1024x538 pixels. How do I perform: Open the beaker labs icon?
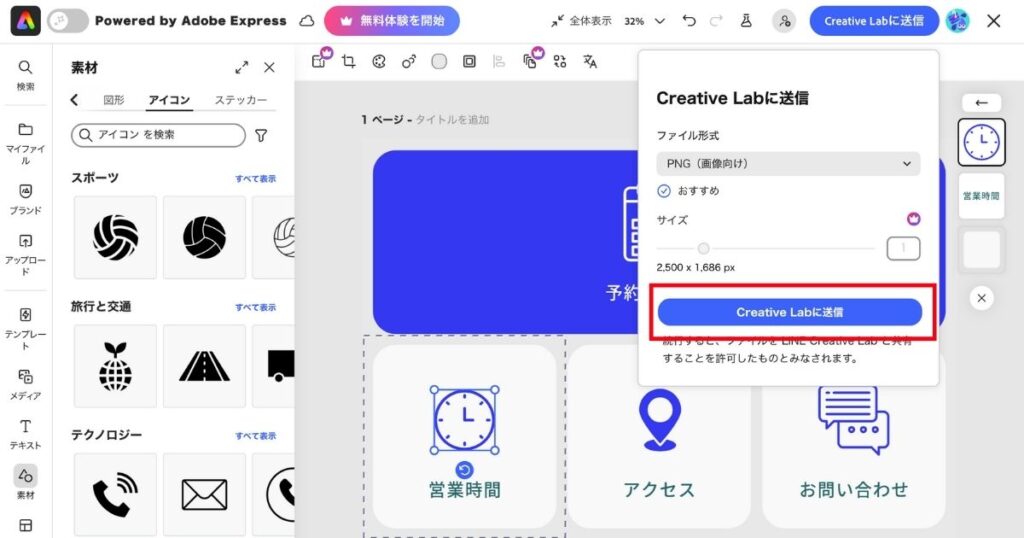(745, 21)
